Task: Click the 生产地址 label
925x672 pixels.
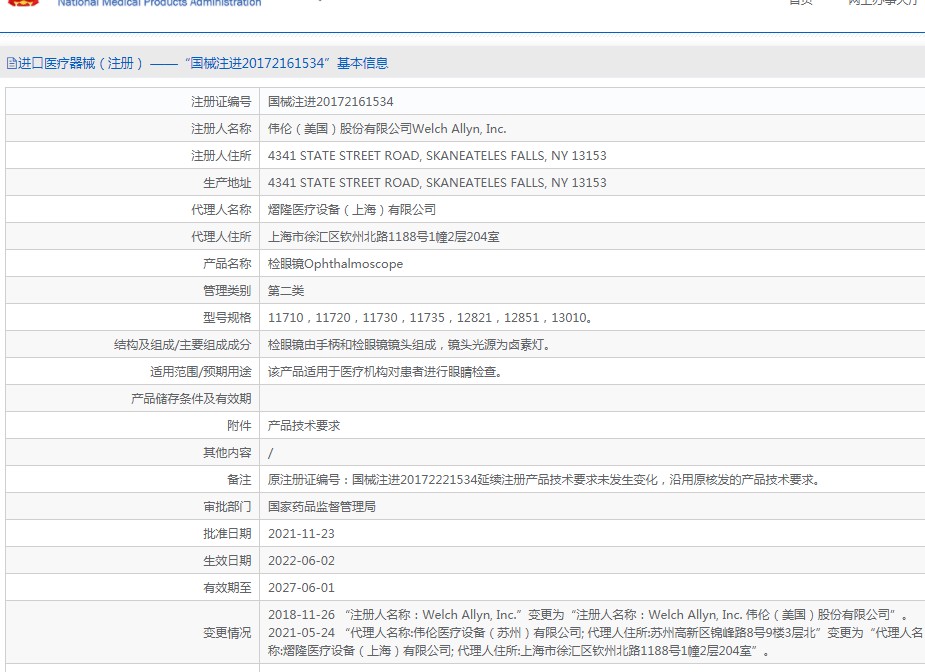Action: pos(227,183)
